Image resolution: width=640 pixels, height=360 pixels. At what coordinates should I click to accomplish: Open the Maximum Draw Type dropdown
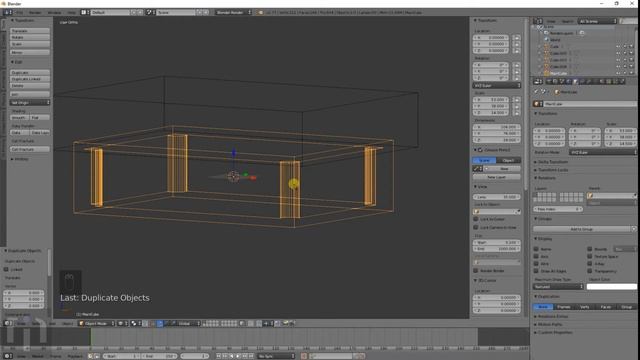tap(558, 287)
